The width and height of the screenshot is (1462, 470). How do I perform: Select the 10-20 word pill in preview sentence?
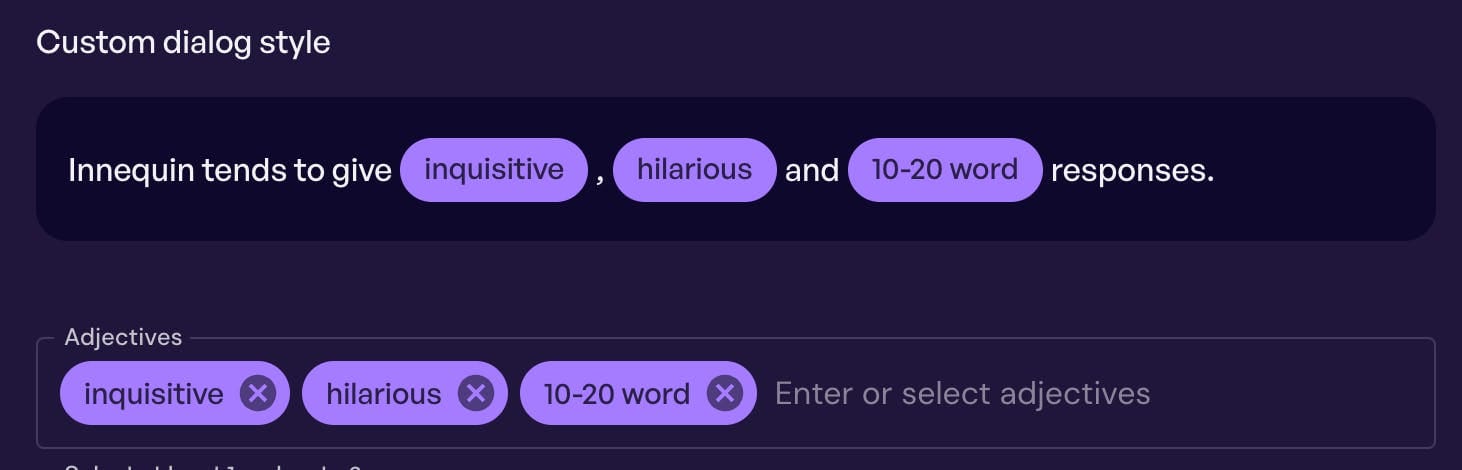click(944, 170)
